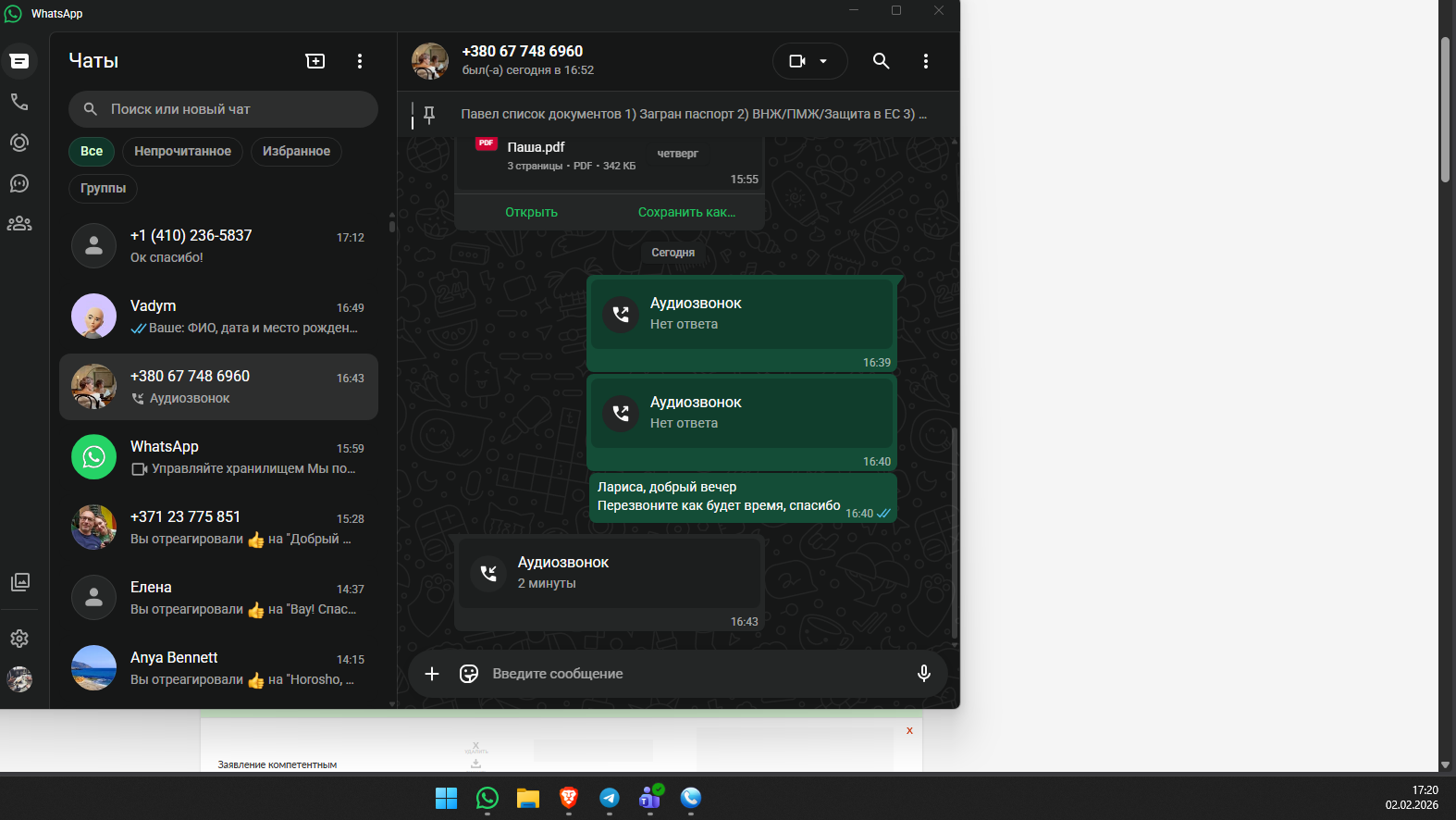
Task: Click the conversation scrollbar
Action: [x=954, y=533]
